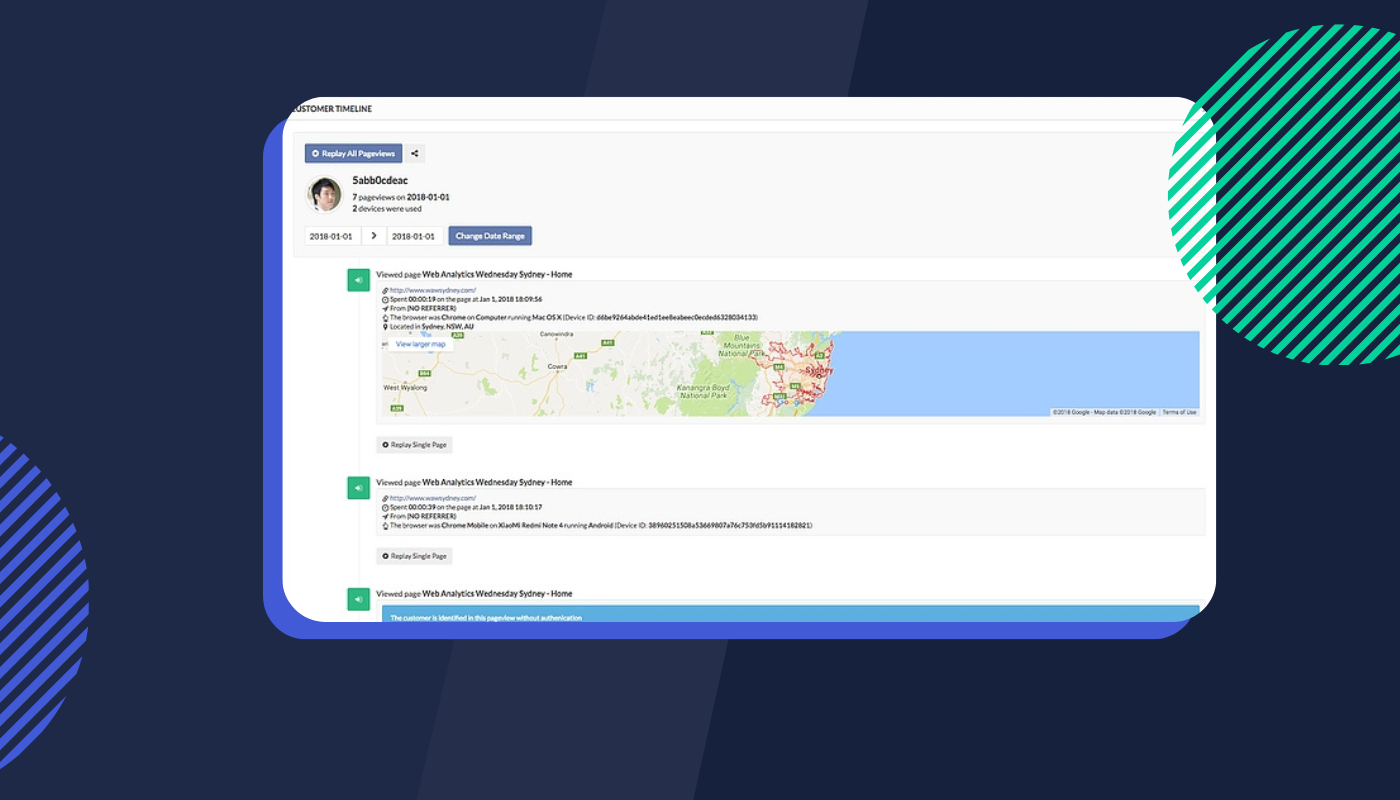Open the end date field 2018-01-01

coord(413,234)
